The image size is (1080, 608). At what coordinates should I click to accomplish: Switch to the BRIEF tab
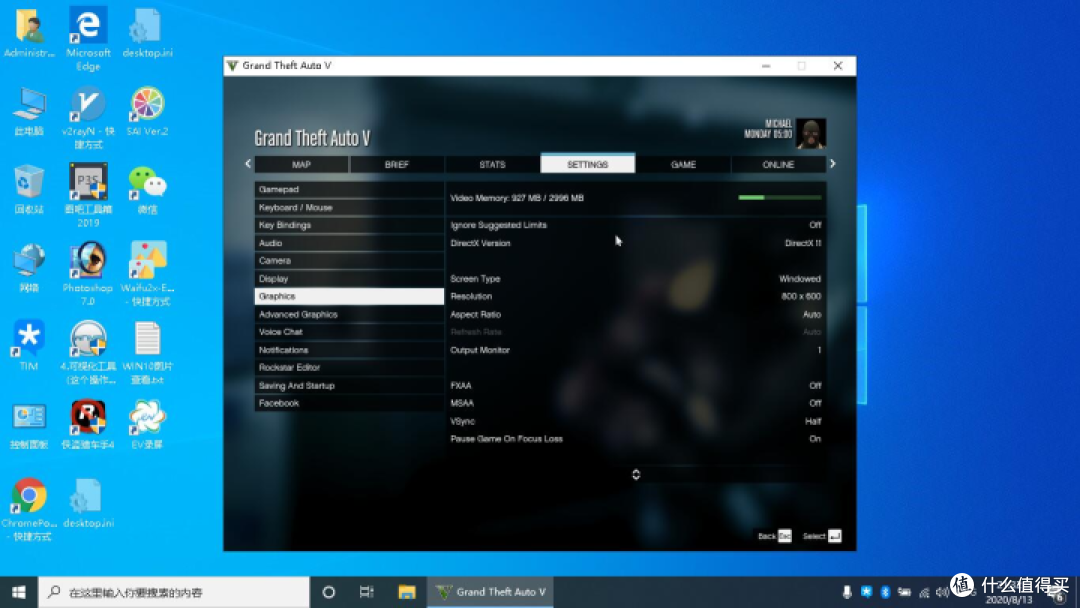[x=397, y=165]
